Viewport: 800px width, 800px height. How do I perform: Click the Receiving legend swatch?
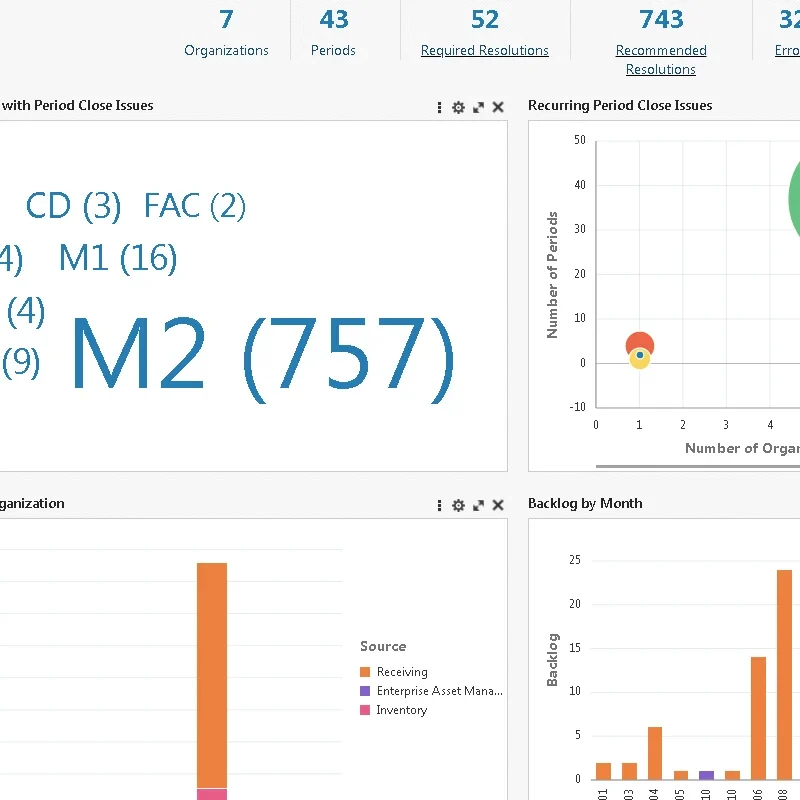[x=365, y=671]
